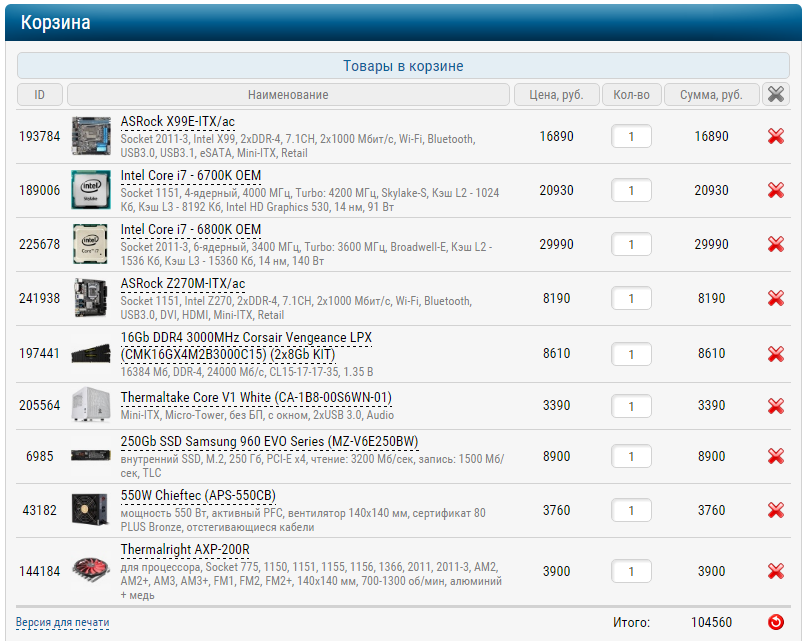Click the 'Версия для печати' link

pyautogui.click(x=63, y=622)
